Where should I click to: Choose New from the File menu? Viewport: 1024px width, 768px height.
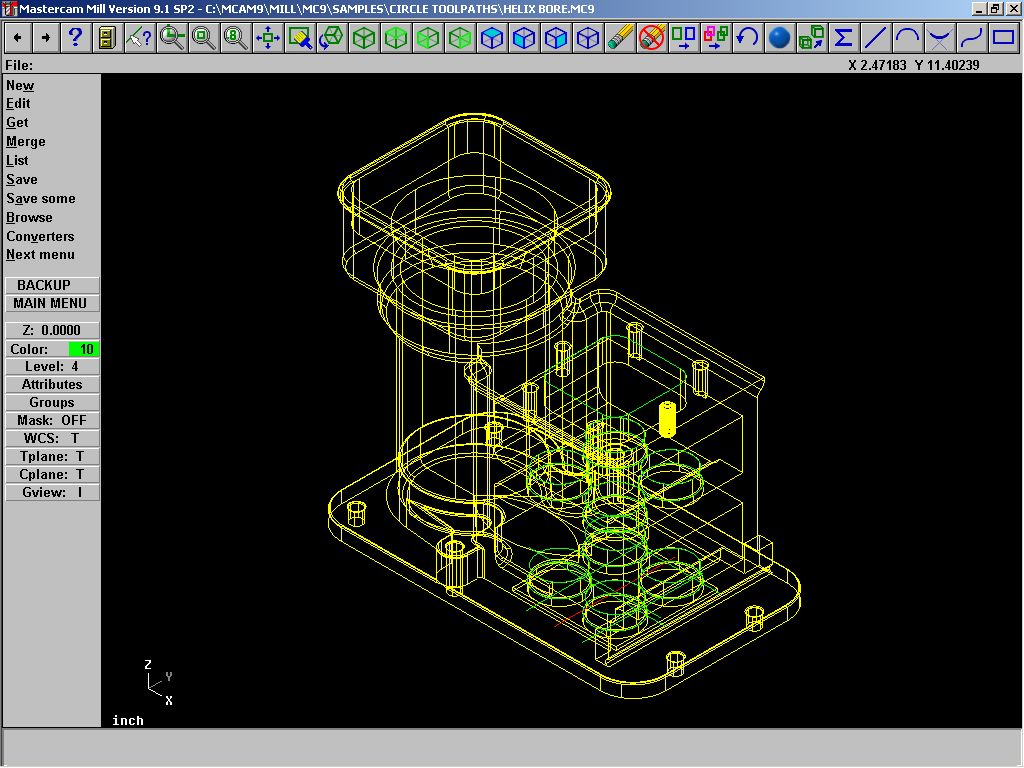point(20,86)
